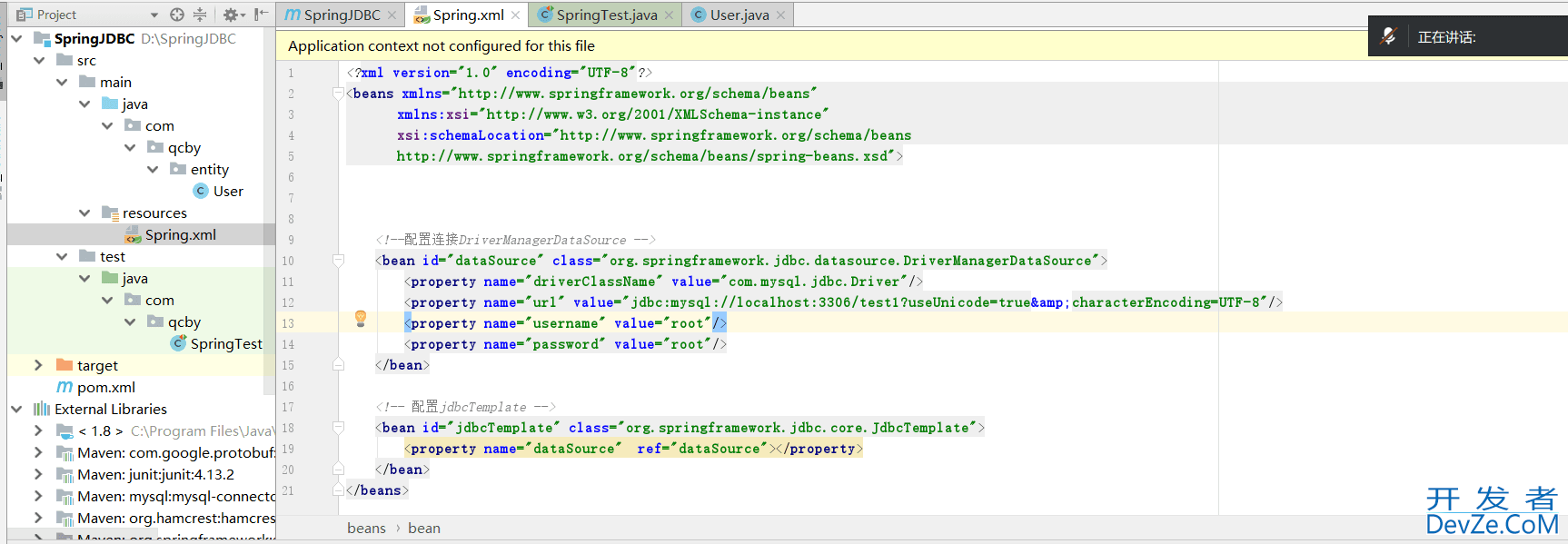Click the intention light bulb on line 13
The height and width of the screenshot is (544, 1568).
(x=361, y=318)
